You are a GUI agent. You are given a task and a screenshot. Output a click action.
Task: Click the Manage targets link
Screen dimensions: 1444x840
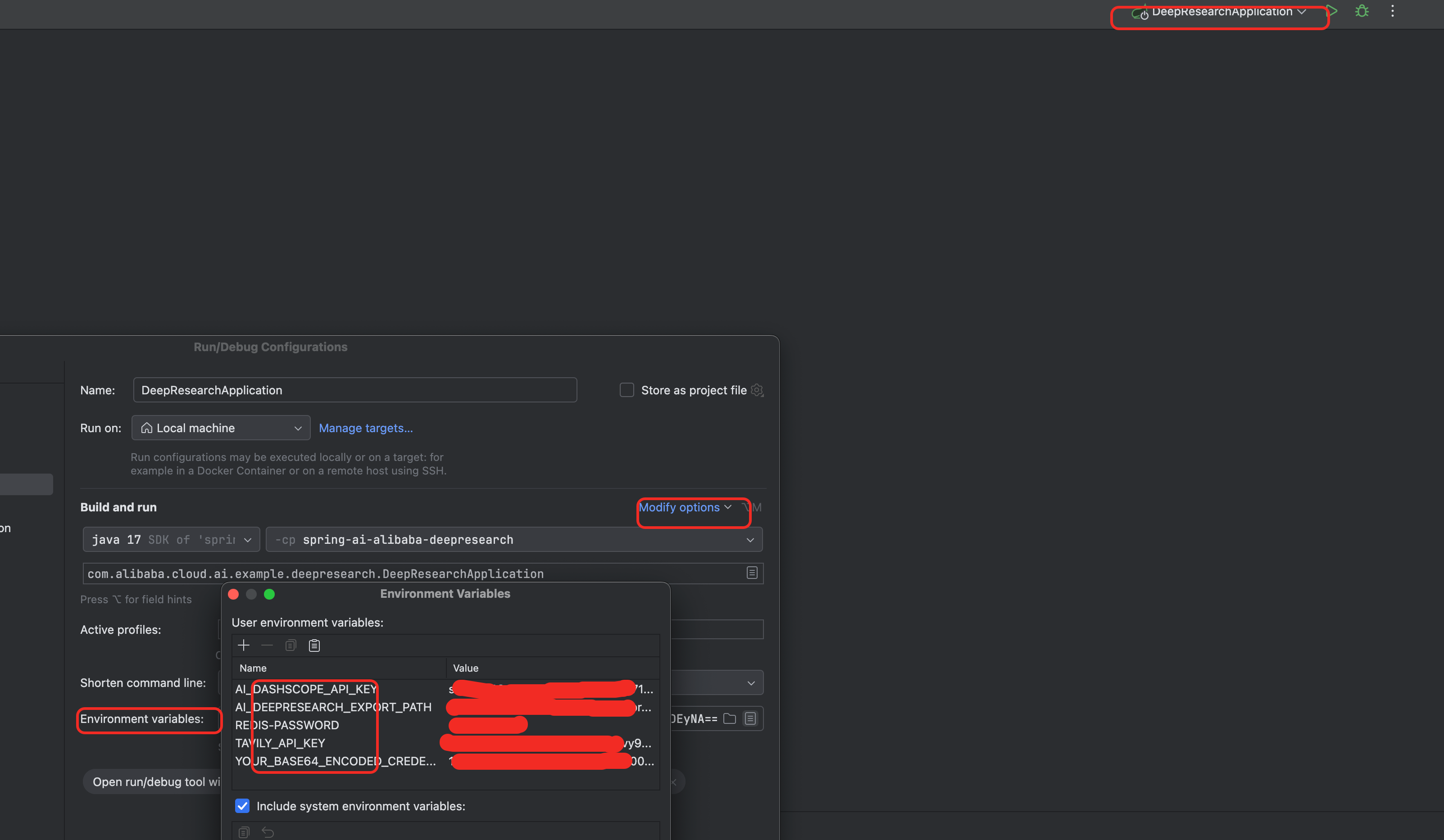pyautogui.click(x=366, y=428)
